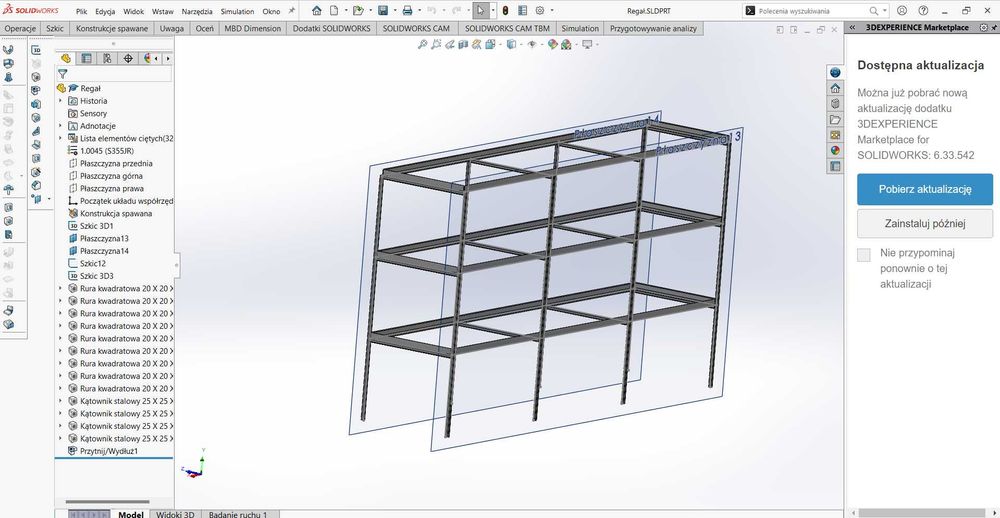Open the Wstaw menu
The height and width of the screenshot is (518, 1000).
point(163,11)
